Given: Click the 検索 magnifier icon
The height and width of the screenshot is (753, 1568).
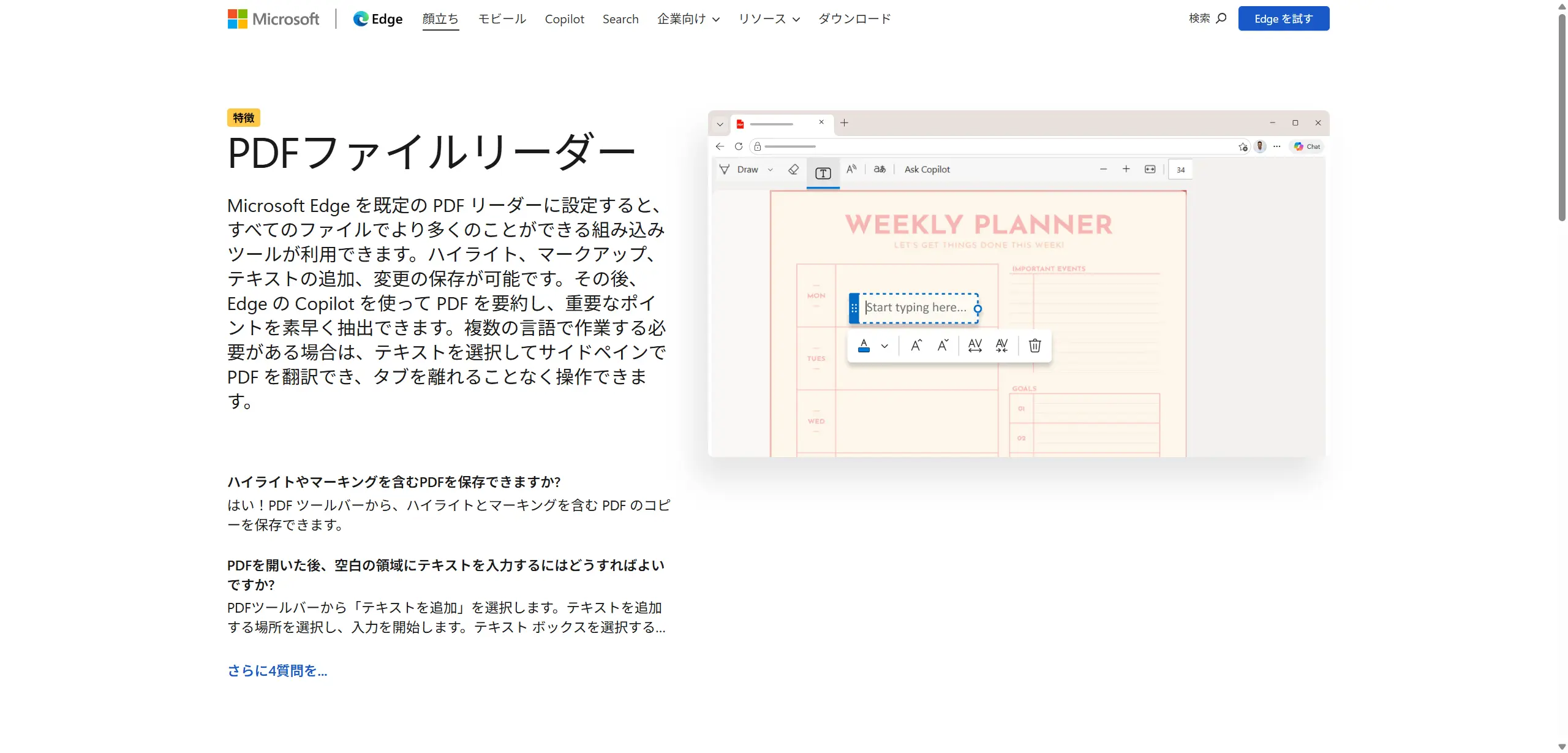Looking at the screenshot, I should pos(1221,18).
